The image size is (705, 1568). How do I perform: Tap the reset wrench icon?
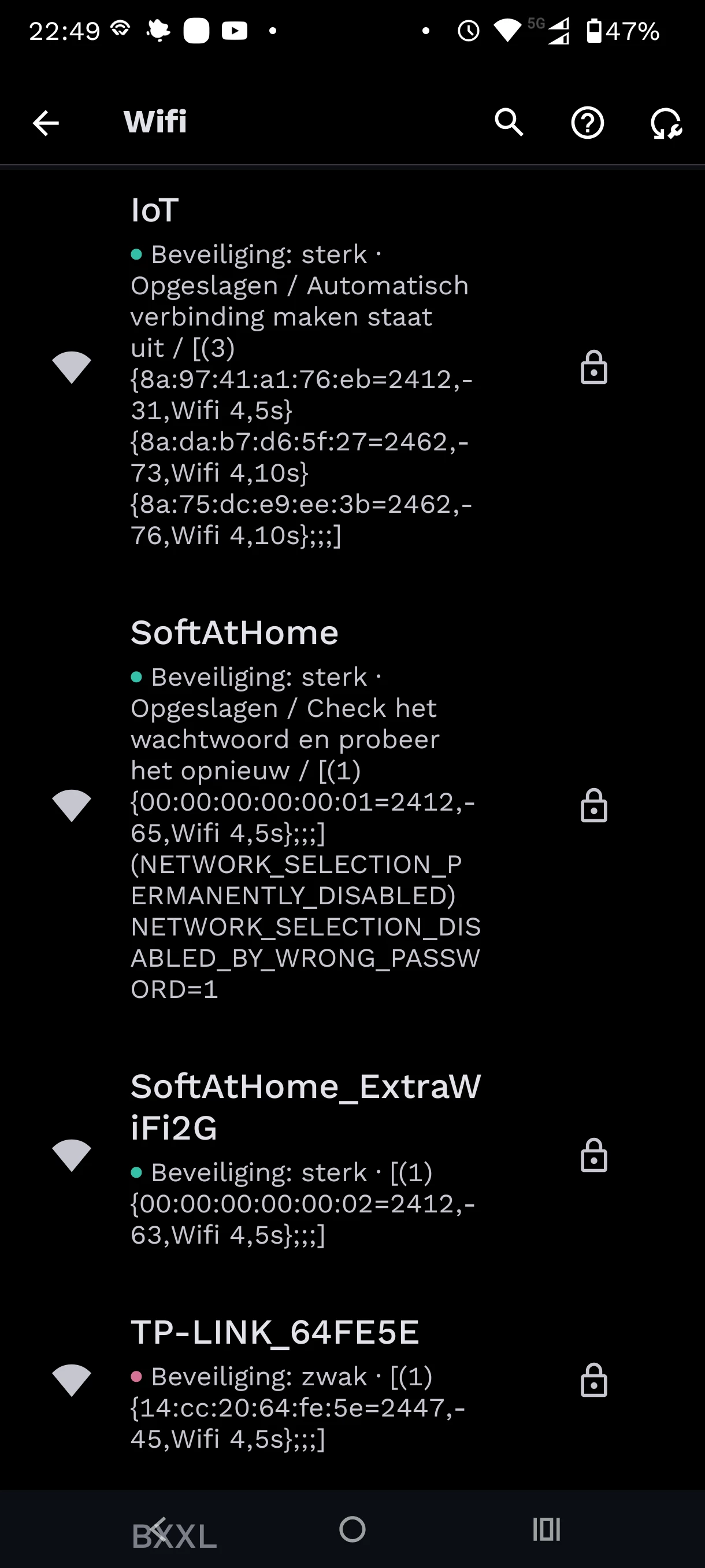click(x=666, y=123)
